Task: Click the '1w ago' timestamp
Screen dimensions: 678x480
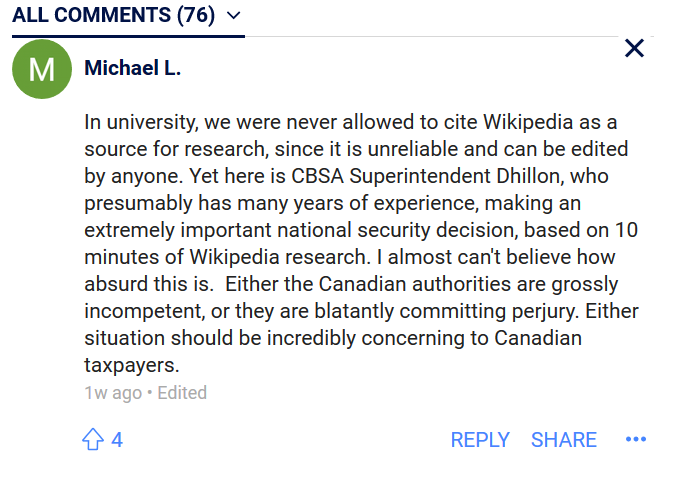Action: [112, 393]
